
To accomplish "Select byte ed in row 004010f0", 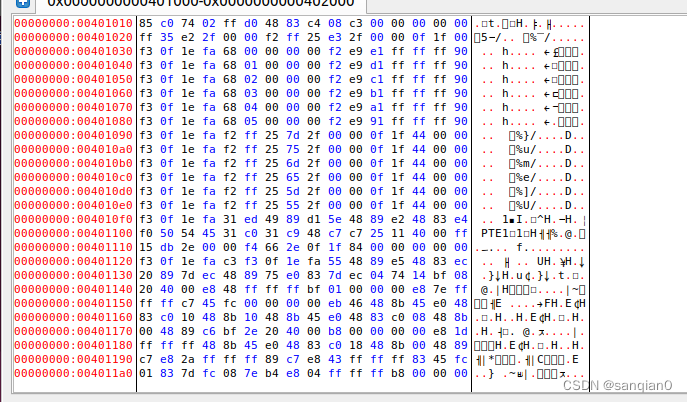I will (x=251, y=219).
